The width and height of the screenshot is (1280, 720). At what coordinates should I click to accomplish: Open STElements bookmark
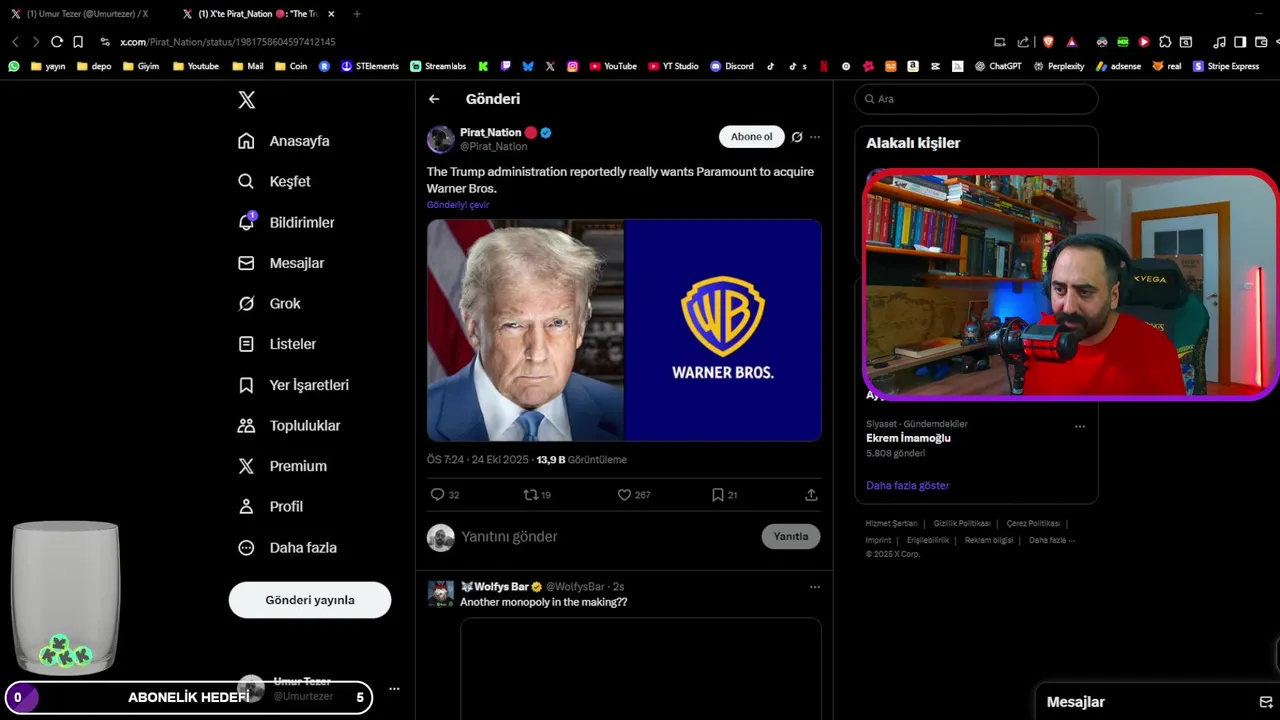(370, 66)
